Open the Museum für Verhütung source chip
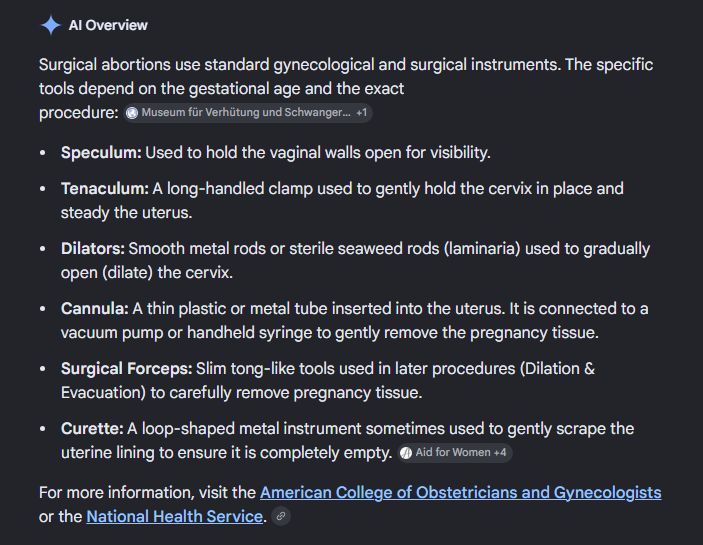 pos(248,112)
